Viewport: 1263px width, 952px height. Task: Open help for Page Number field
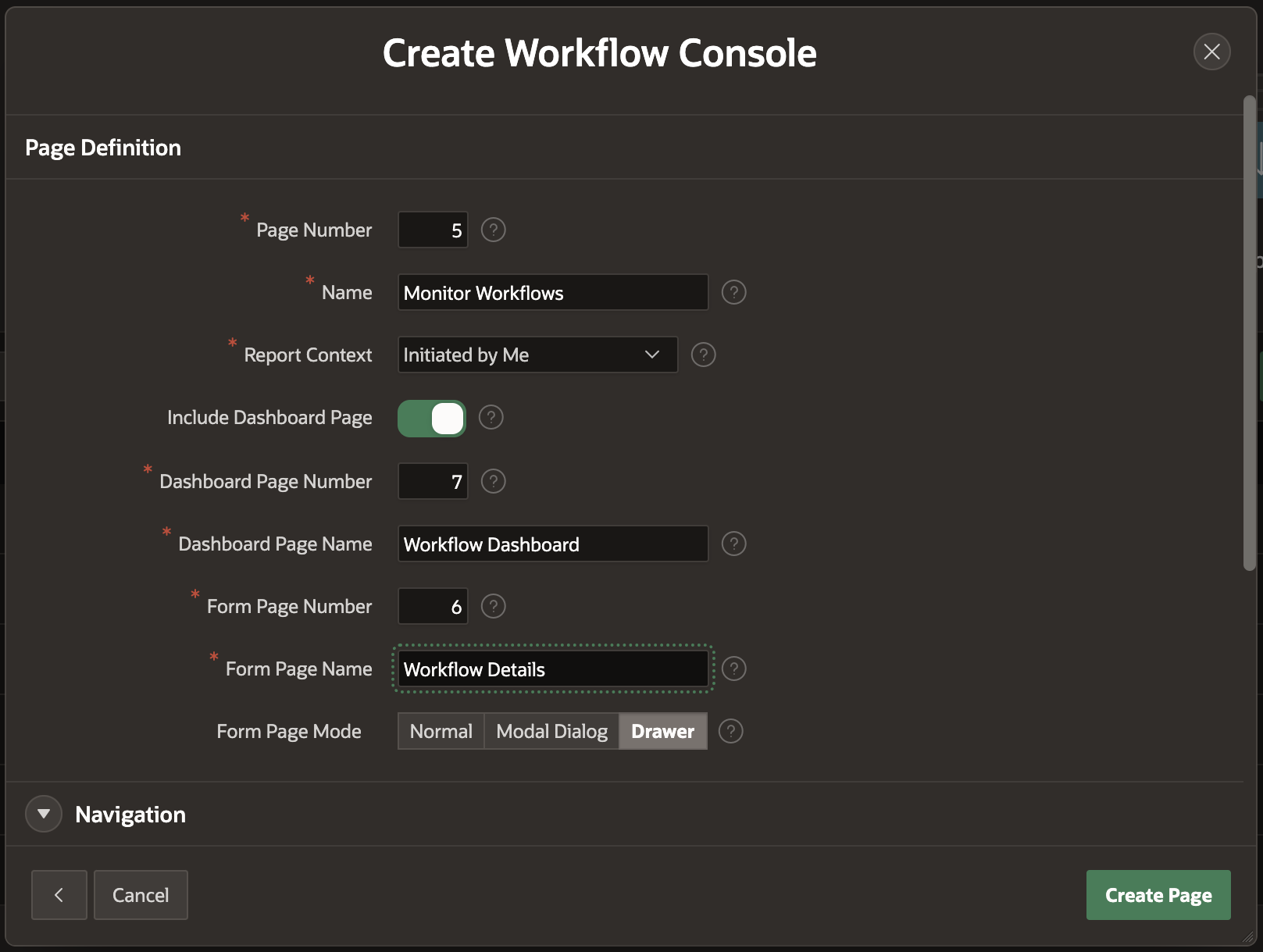[x=493, y=230]
